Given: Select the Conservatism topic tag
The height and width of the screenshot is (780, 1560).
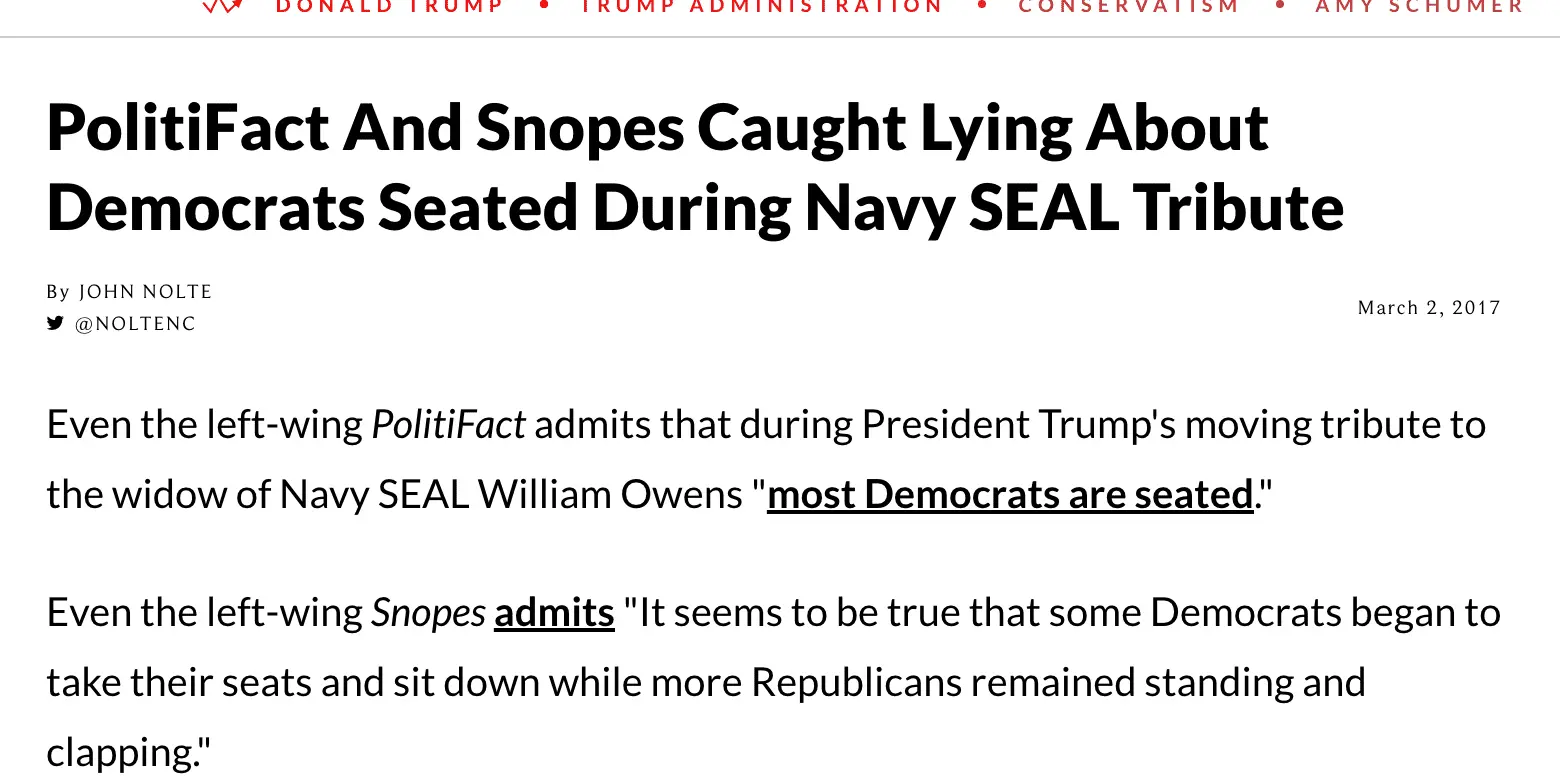Looking at the screenshot, I should (1129, 7).
